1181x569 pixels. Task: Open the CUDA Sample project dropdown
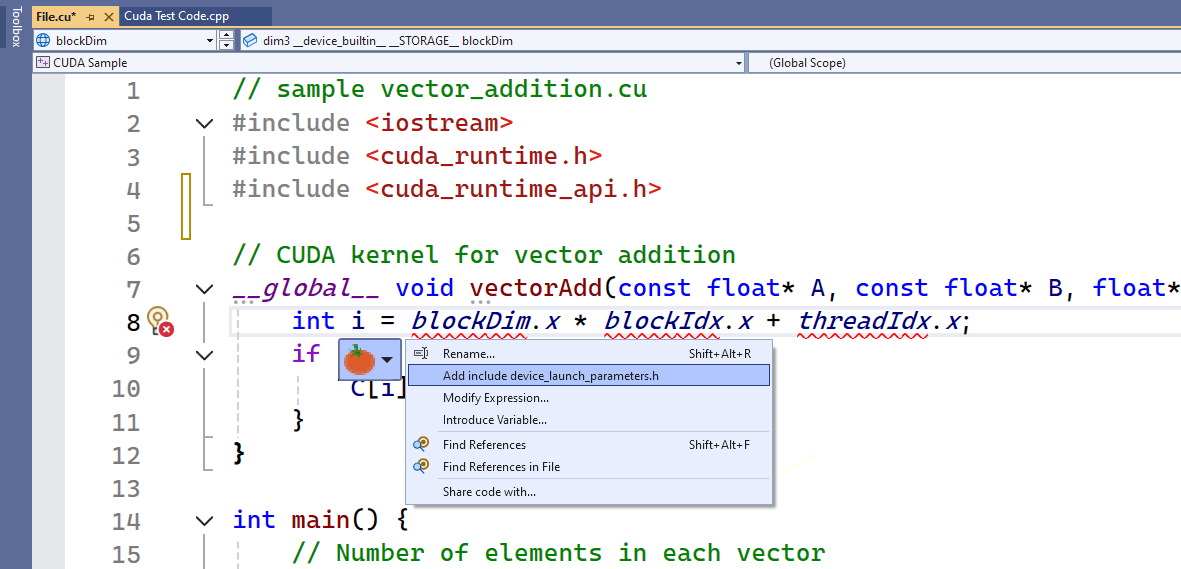[739, 63]
